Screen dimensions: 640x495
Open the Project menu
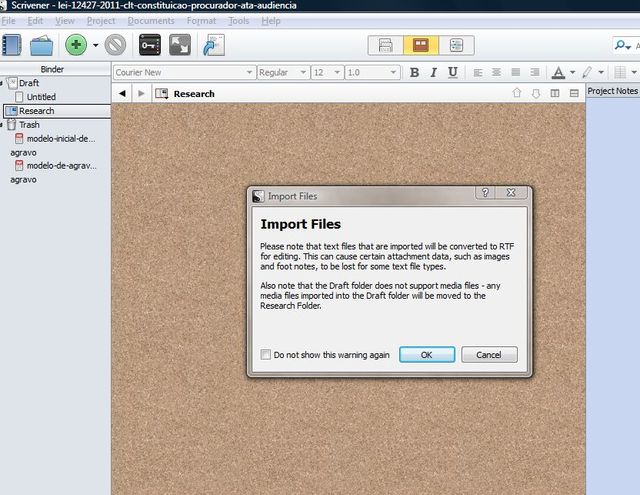click(x=101, y=21)
